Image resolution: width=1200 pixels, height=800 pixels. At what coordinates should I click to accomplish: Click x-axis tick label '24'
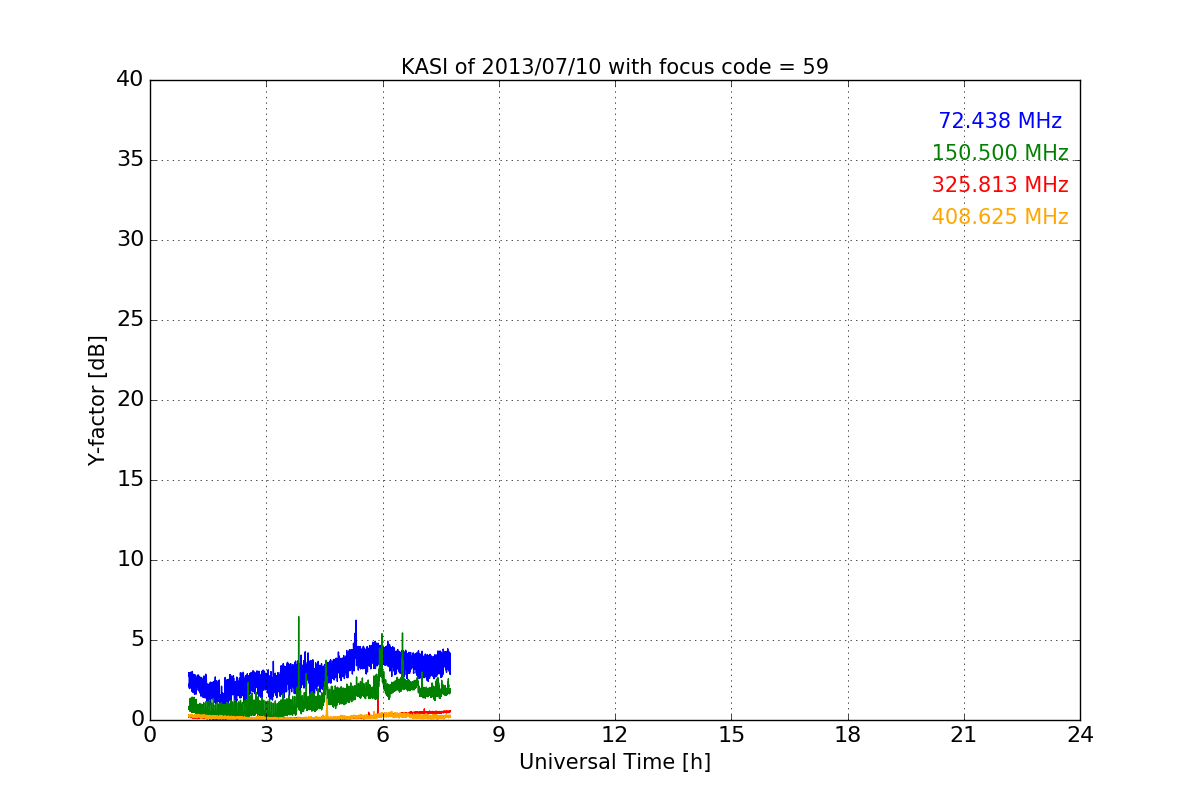coord(1080,735)
